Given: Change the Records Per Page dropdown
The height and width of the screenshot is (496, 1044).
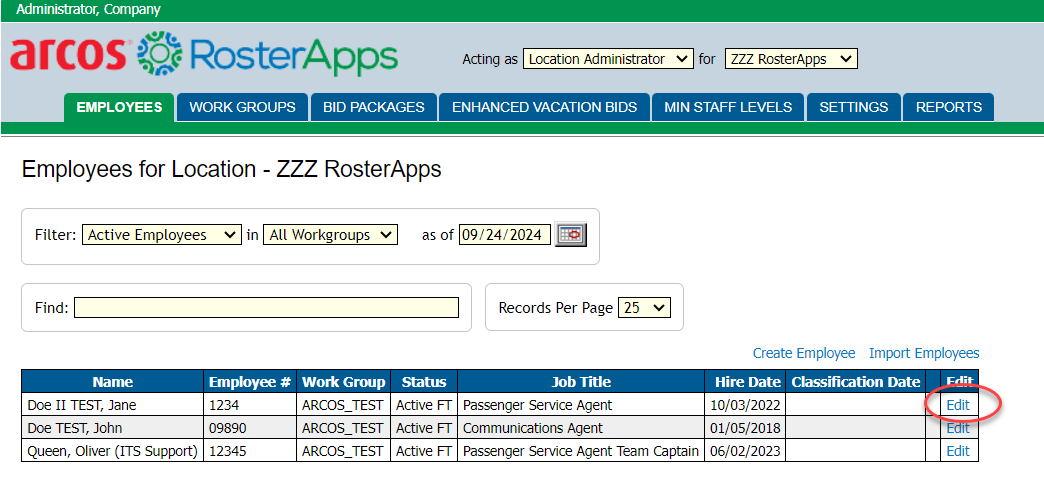Looking at the screenshot, I should 645,308.
